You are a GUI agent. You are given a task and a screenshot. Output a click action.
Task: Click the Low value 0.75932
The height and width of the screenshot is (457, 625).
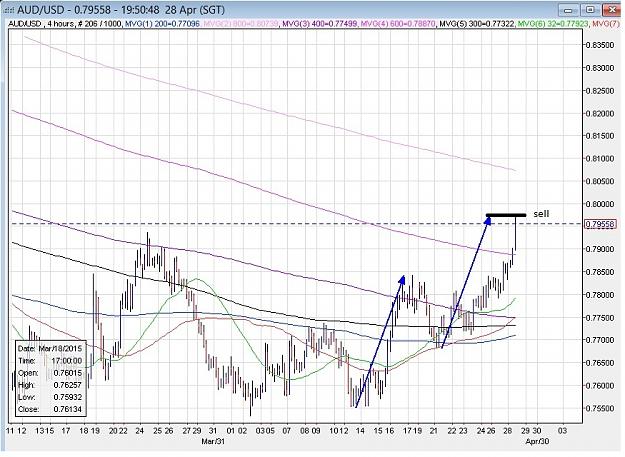68,398
